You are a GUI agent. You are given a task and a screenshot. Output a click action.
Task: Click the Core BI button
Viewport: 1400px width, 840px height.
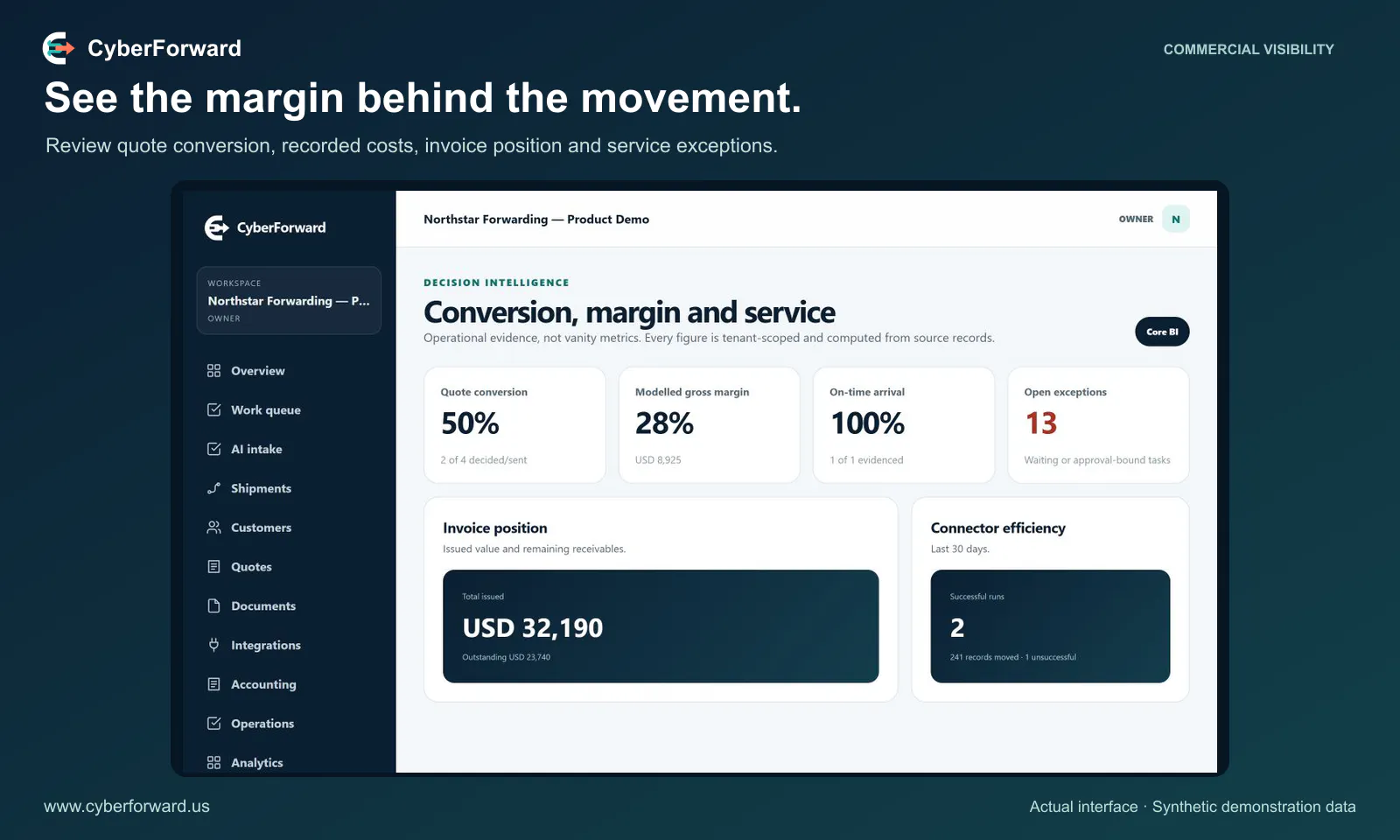1162,332
